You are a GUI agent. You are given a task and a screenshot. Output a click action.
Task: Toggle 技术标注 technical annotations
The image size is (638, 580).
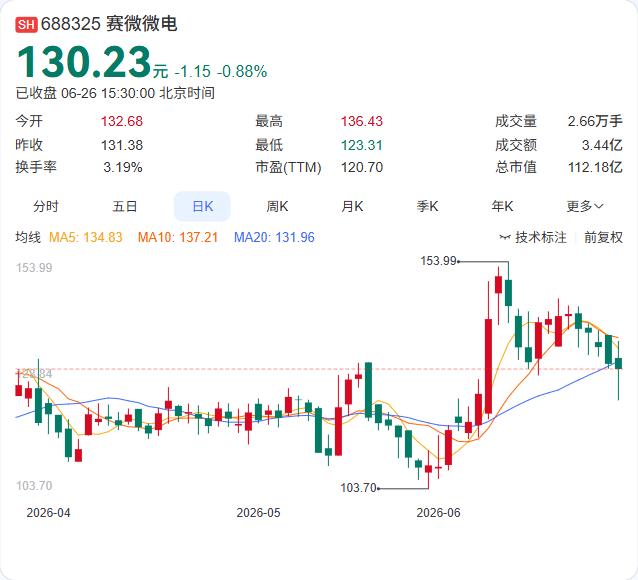click(x=540, y=237)
